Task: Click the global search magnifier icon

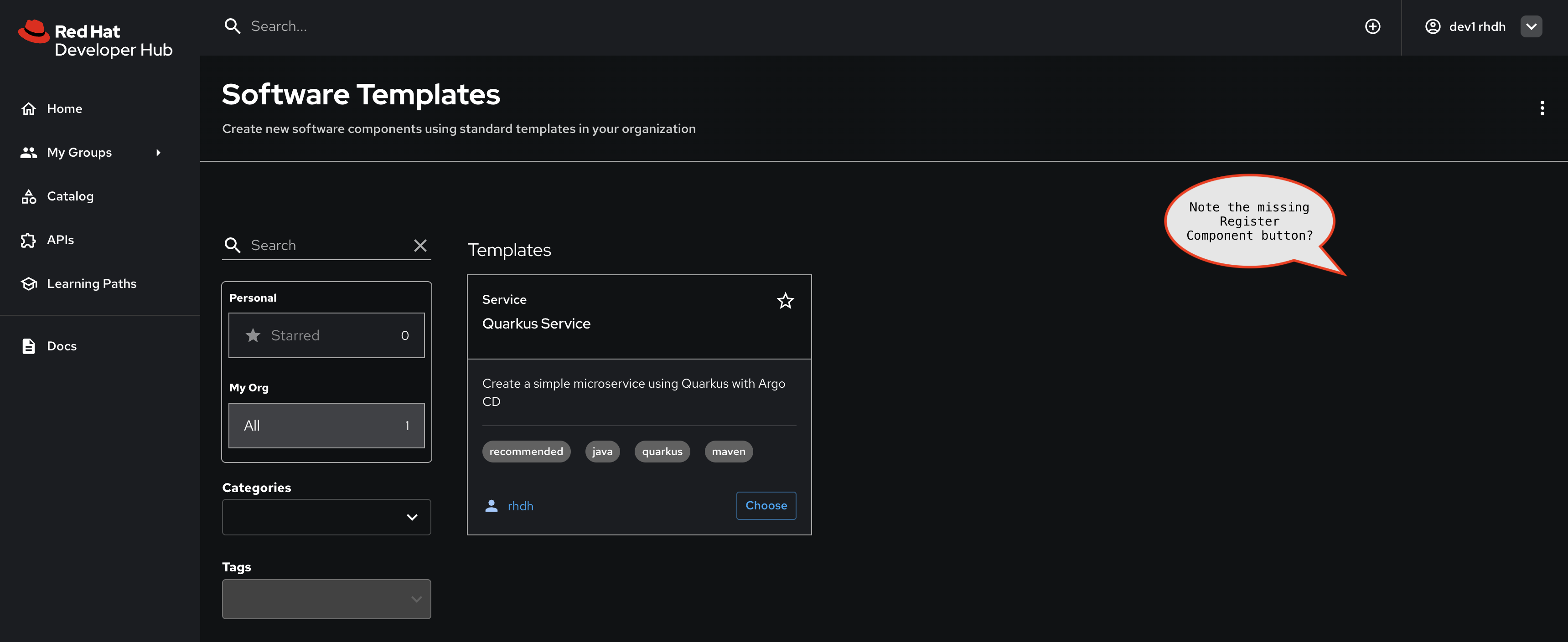Action: 232,26
